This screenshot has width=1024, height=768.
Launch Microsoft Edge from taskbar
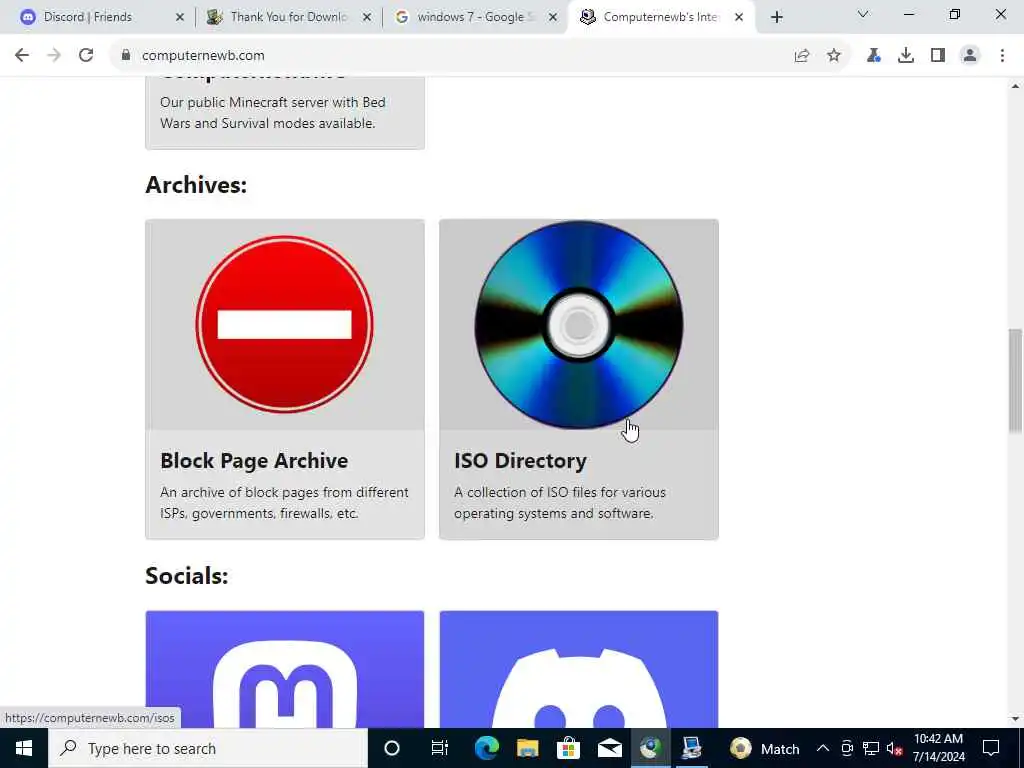(487, 748)
